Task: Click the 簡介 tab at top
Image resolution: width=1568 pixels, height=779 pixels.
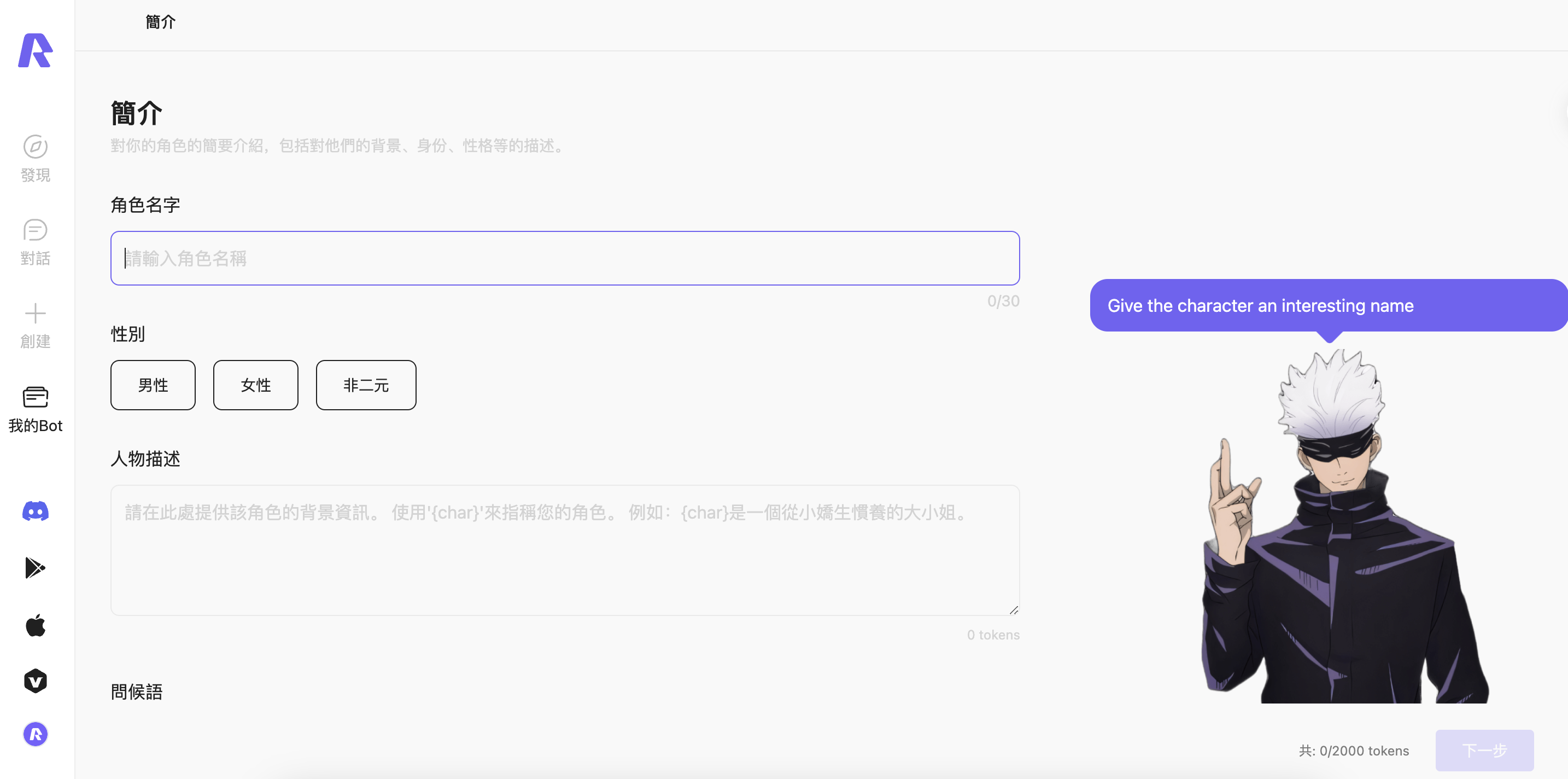Action: 160,22
